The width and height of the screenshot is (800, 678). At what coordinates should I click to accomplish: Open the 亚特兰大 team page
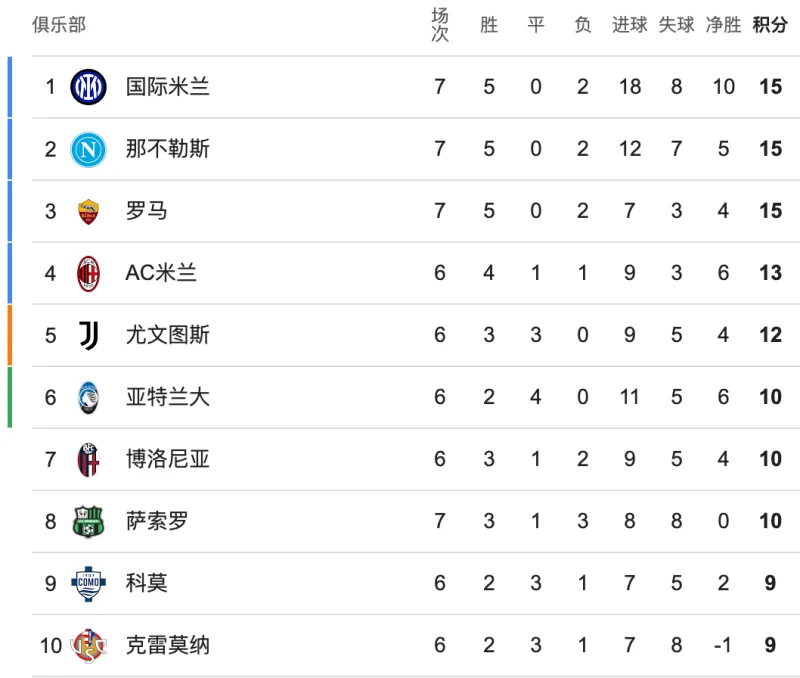click(167, 397)
